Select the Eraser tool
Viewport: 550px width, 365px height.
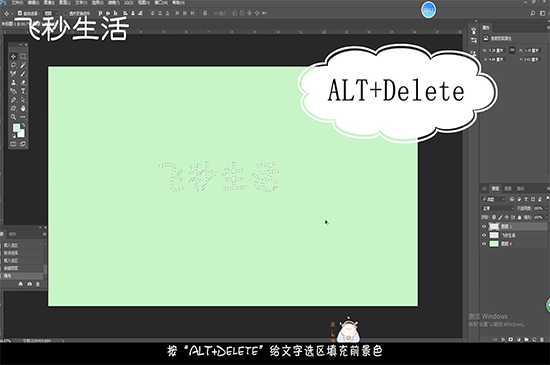point(23,82)
